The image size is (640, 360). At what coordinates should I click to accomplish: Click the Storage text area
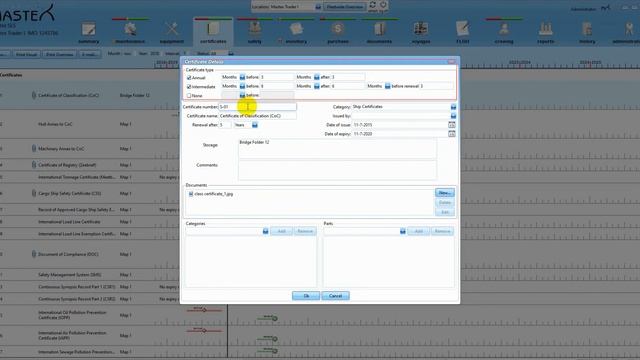pyautogui.click(x=337, y=149)
